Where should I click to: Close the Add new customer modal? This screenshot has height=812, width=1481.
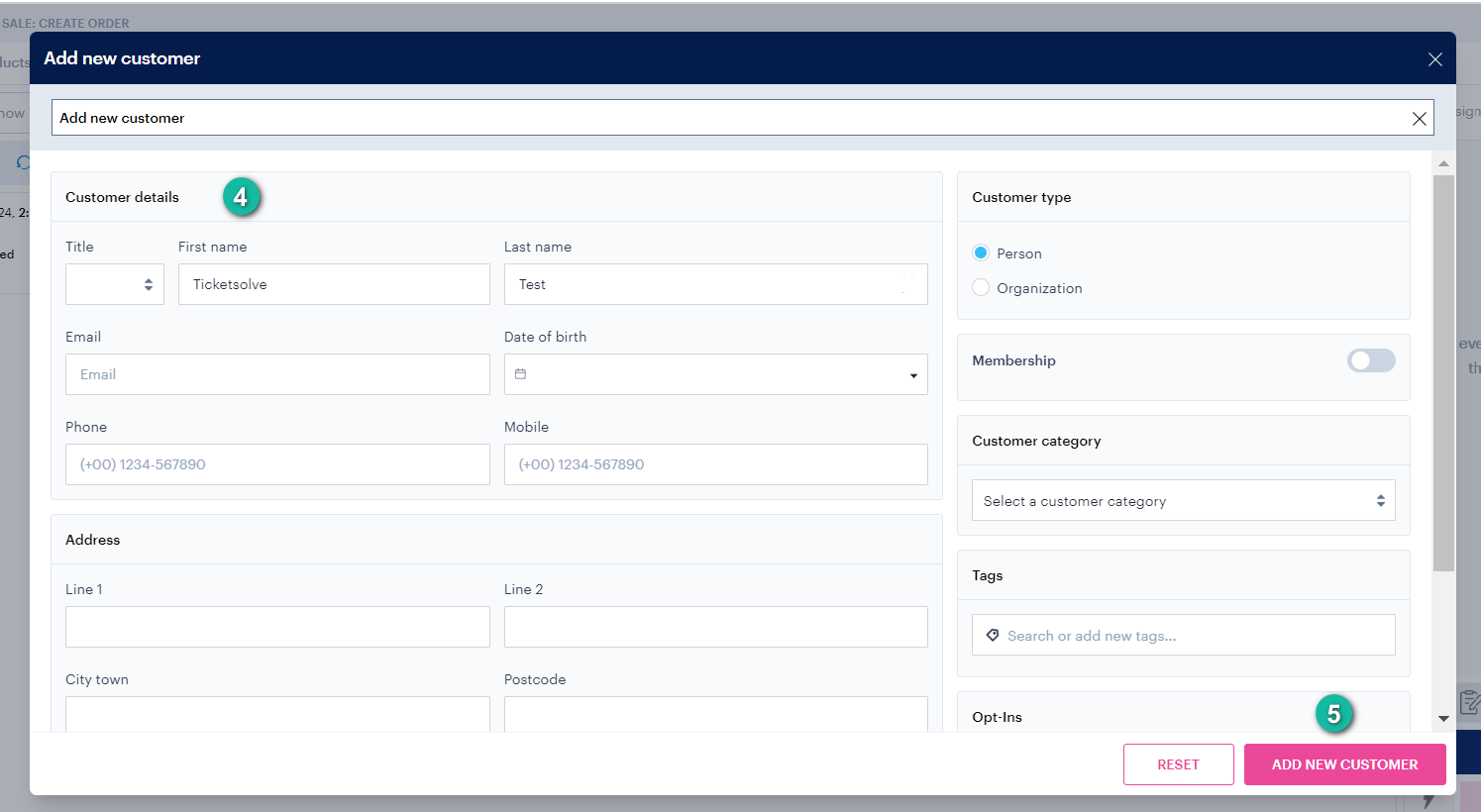tap(1434, 58)
